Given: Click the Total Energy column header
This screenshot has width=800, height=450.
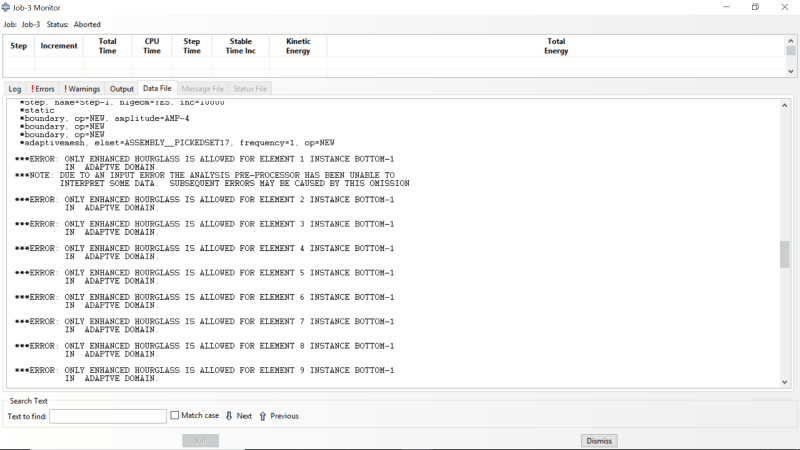Looking at the screenshot, I should [x=556, y=46].
